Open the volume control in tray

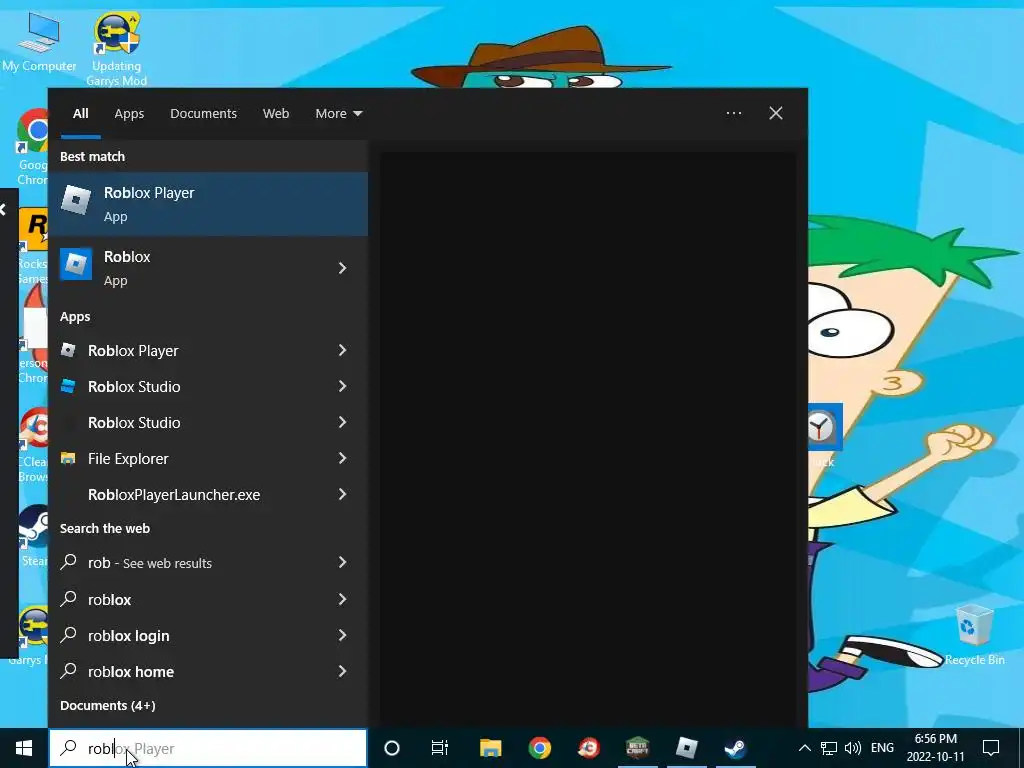[x=853, y=748]
